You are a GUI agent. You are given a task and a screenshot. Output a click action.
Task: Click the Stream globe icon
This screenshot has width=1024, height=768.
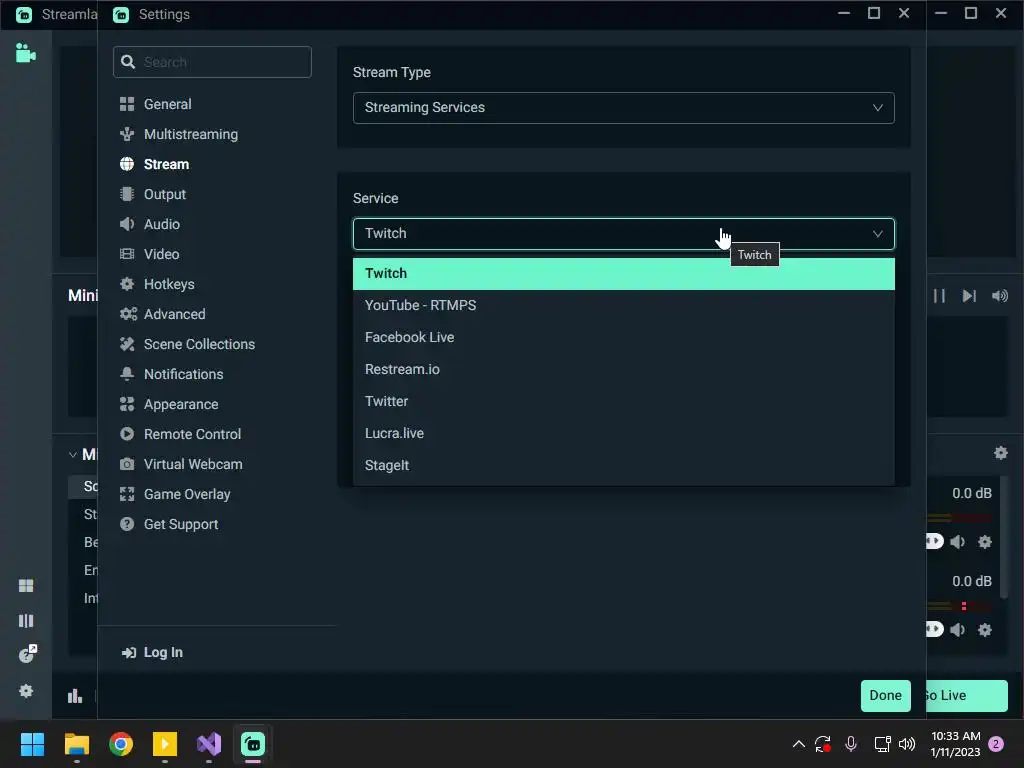[x=127, y=164]
